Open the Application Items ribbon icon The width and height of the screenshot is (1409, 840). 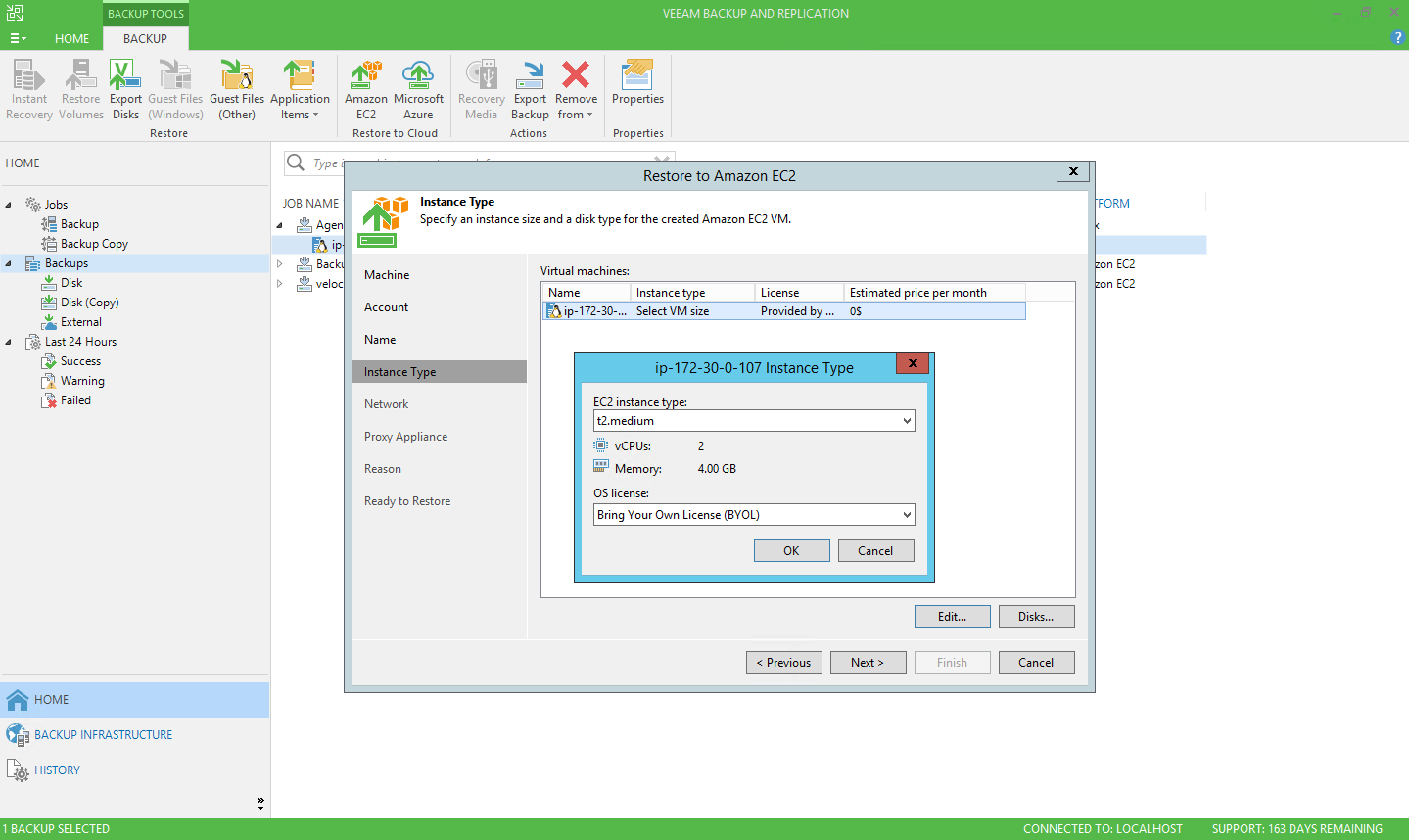(300, 76)
